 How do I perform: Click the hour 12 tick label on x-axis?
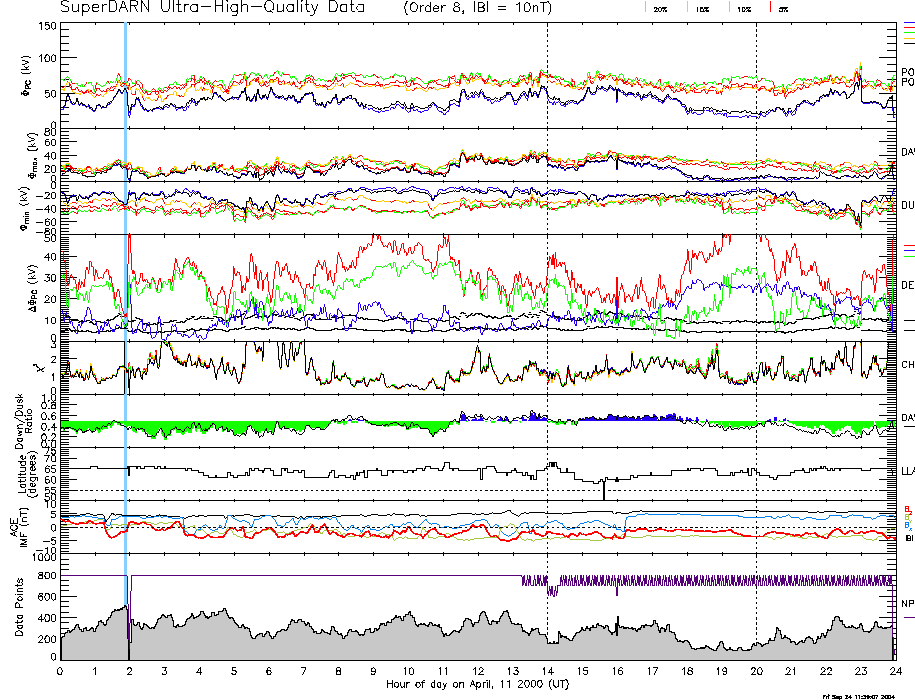tap(477, 671)
